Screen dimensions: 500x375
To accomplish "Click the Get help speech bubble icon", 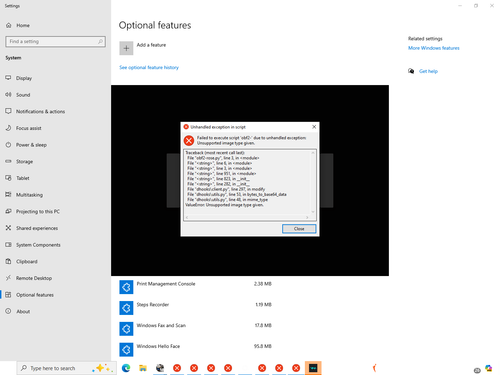I will (411, 71).
